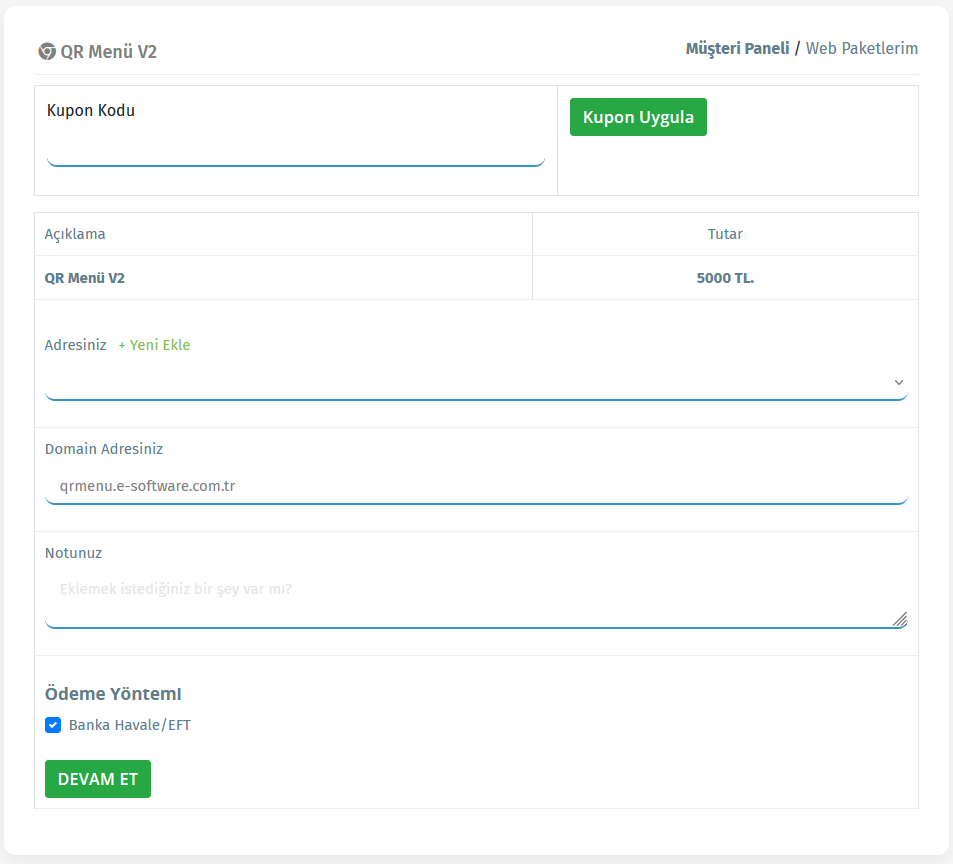The image size is (953, 864).
Task: Go to Müşteri Paneli in the breadcrumb
Action: pos(737,48)
